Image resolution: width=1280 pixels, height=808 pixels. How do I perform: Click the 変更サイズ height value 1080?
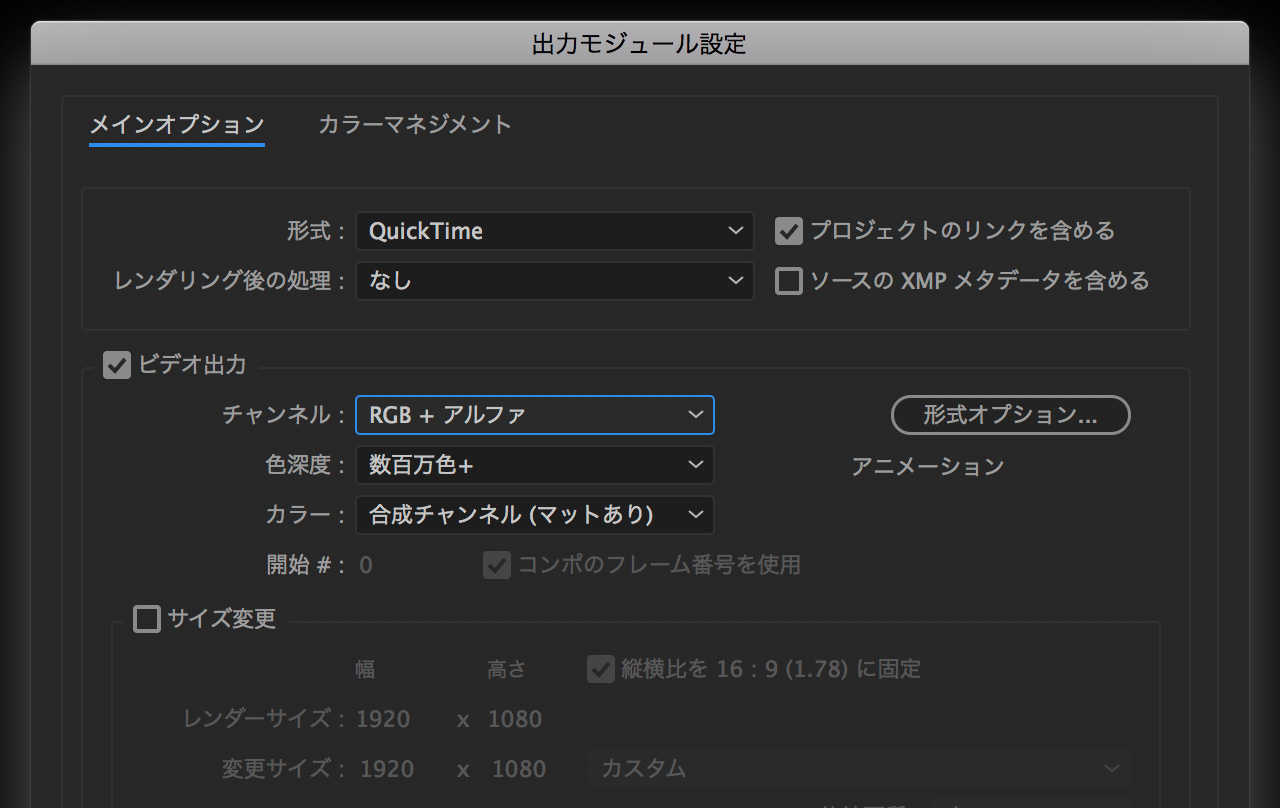[518, 769]
